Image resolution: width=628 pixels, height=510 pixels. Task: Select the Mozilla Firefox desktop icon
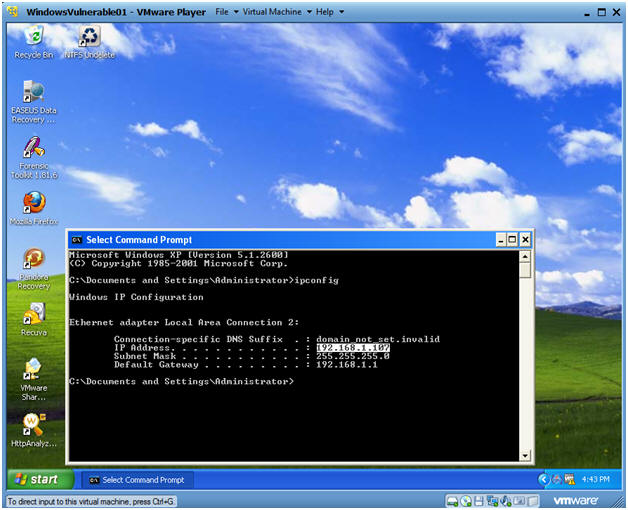pos(34,208)
